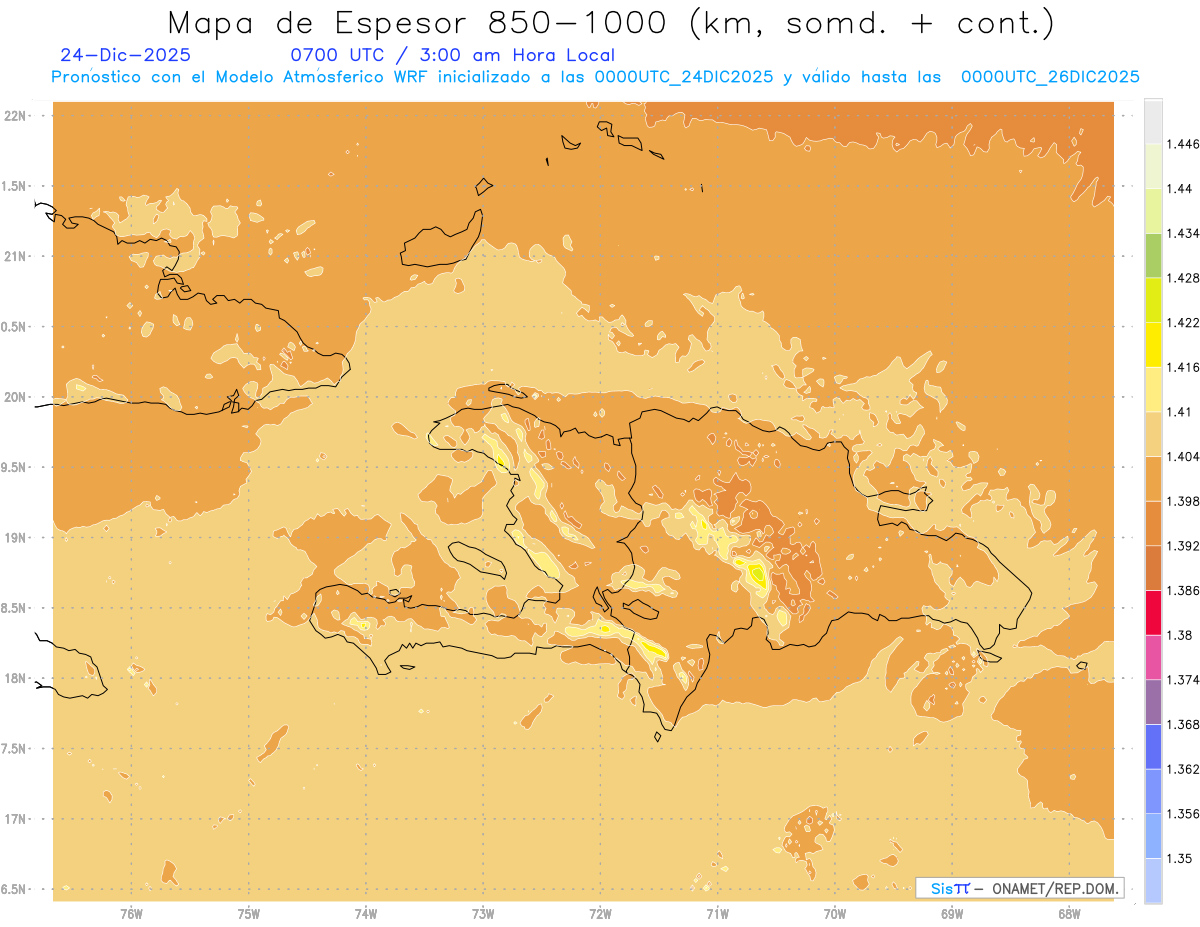This screenshot has height=927, width=1200.
Task: Click the time label '0700 UTC / 3:00 am Hora Local'
Action: [x=452, y=56]
